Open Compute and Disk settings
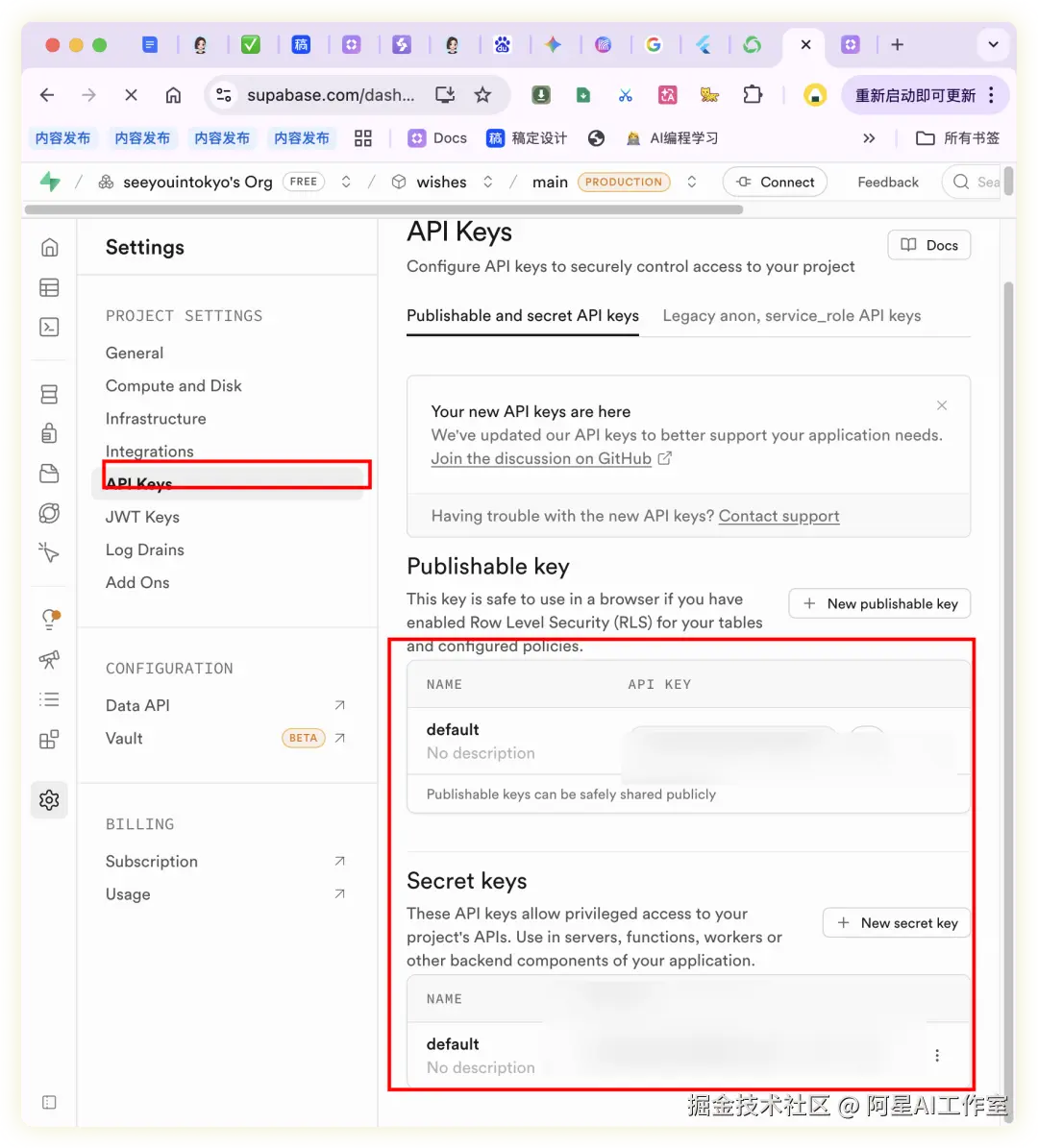 (x=174, y=386)
